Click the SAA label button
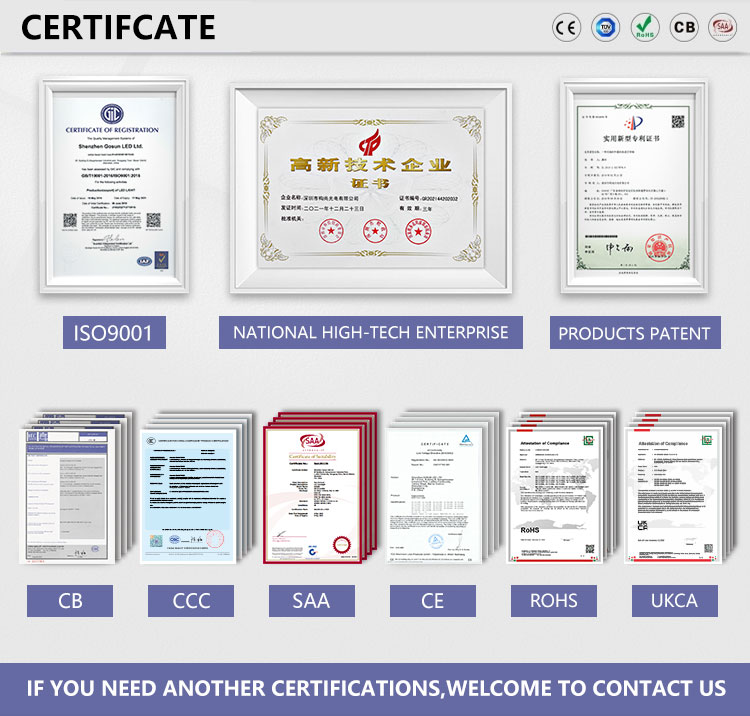 click(312, 601)
